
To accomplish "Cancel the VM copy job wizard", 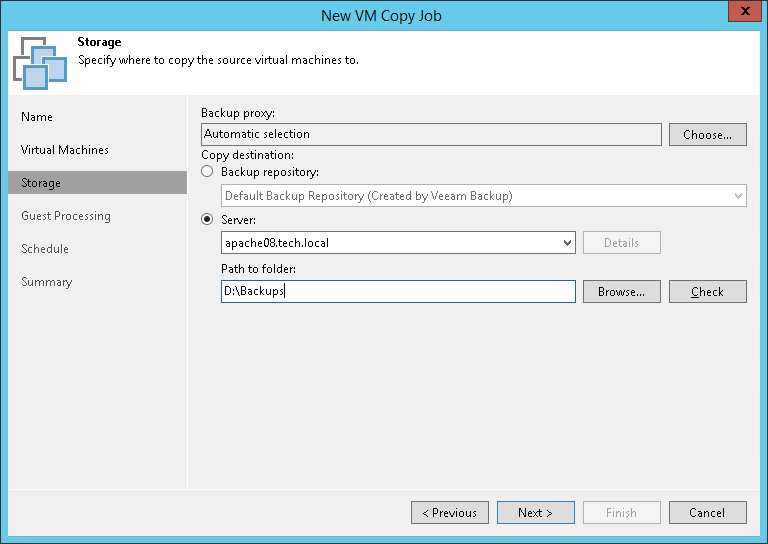I will 707,513.
